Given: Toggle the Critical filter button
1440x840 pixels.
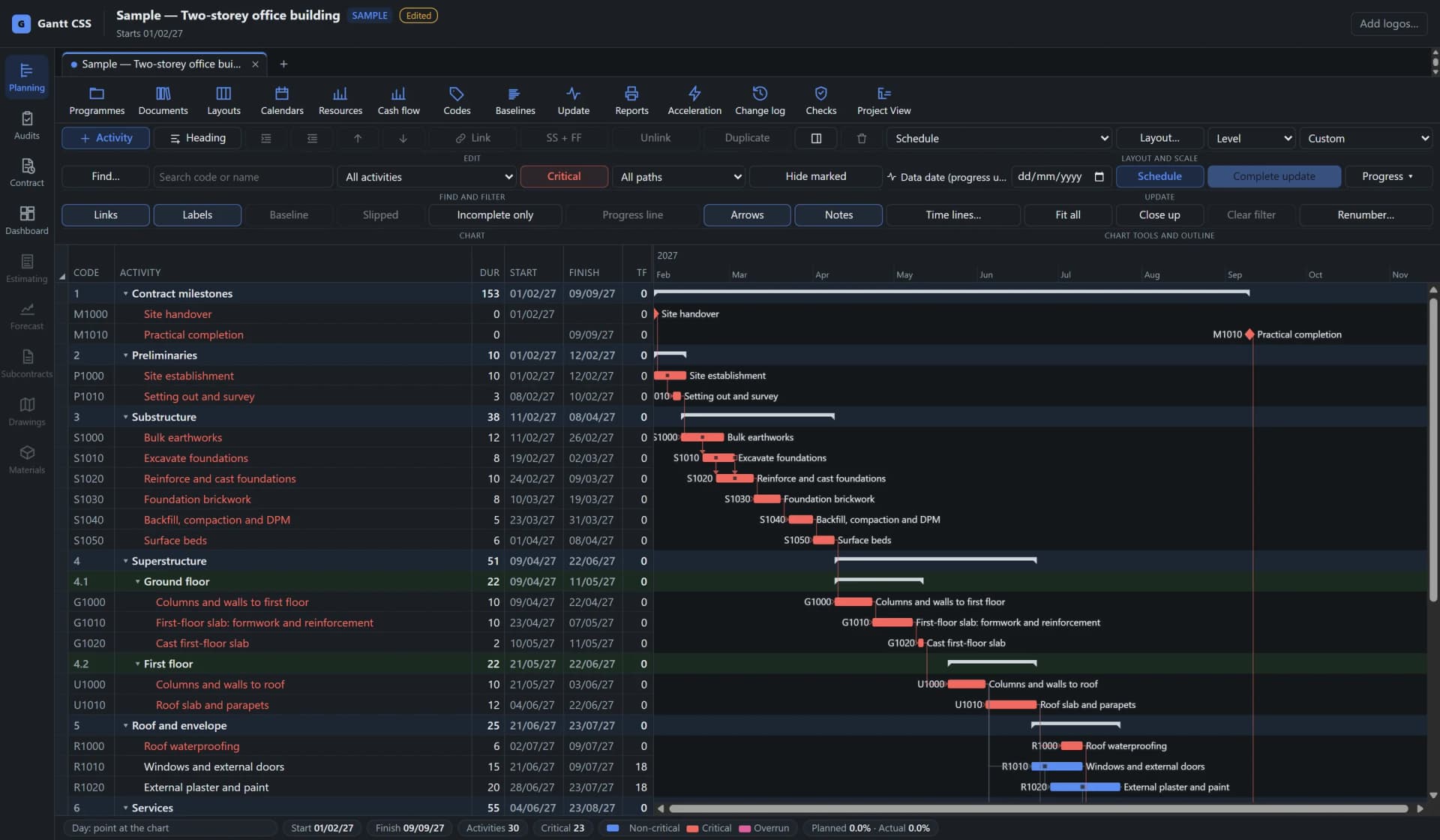Looking at the screenshot, I should 564,176.
